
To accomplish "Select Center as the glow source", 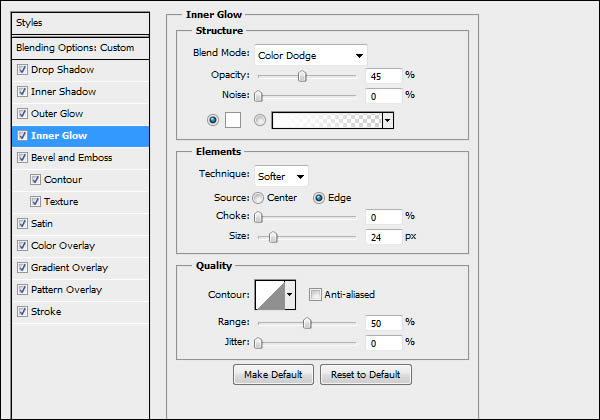I will (x=259, y=197).
